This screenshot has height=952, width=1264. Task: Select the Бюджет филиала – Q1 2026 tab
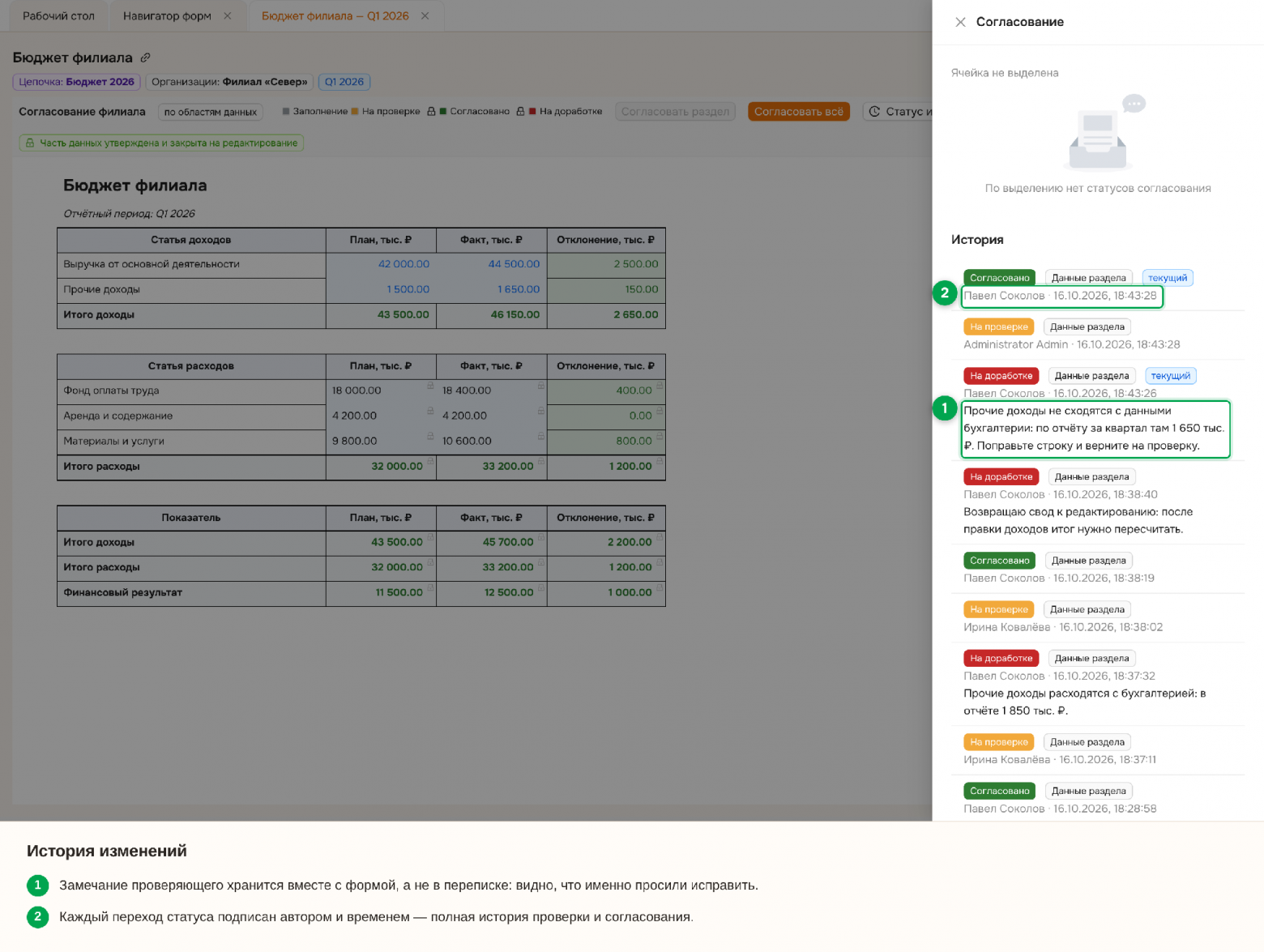pyautogui.click(x=335, y=16)
